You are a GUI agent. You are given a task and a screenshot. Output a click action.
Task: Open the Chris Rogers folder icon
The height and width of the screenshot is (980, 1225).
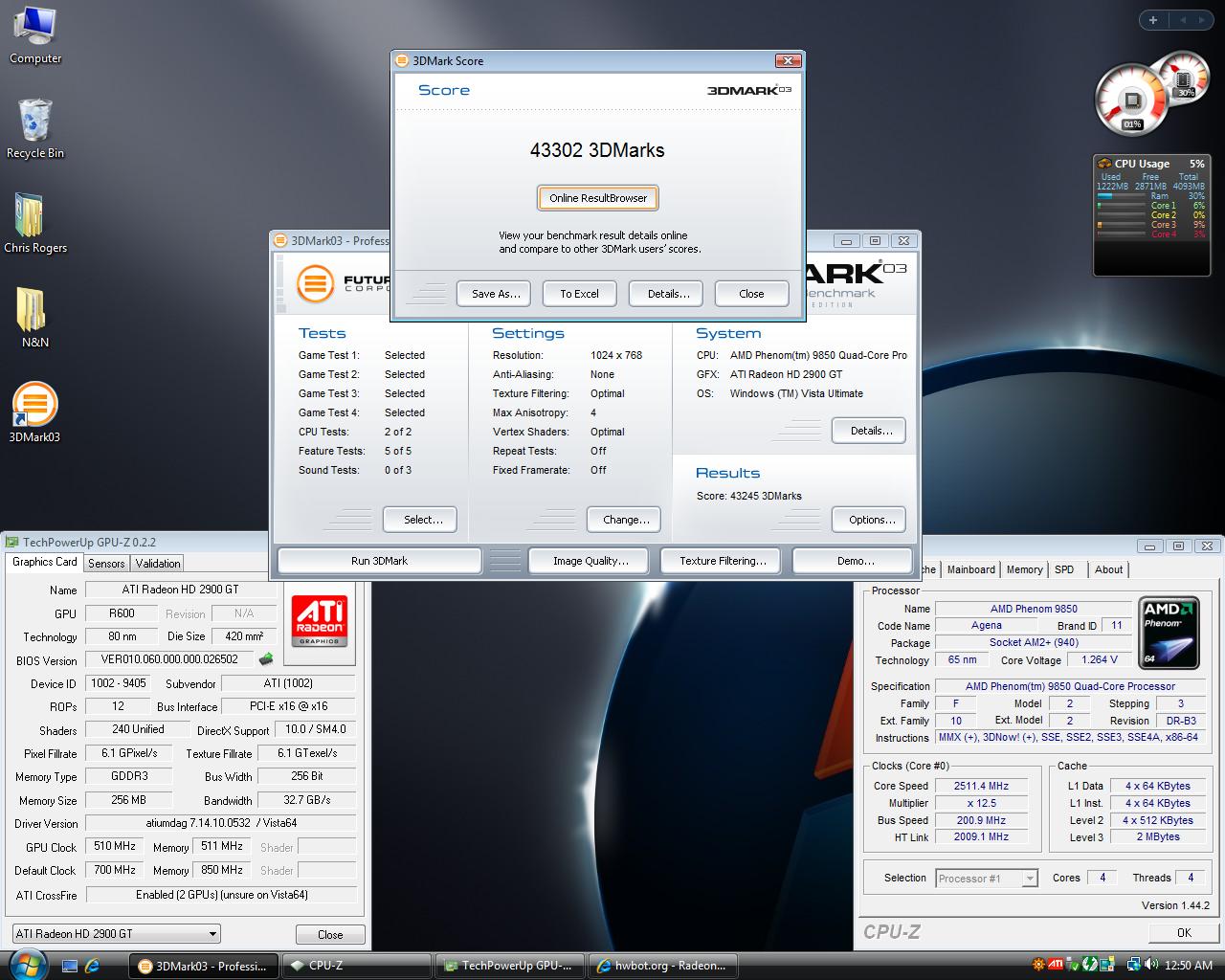click(x=35, y=222)
